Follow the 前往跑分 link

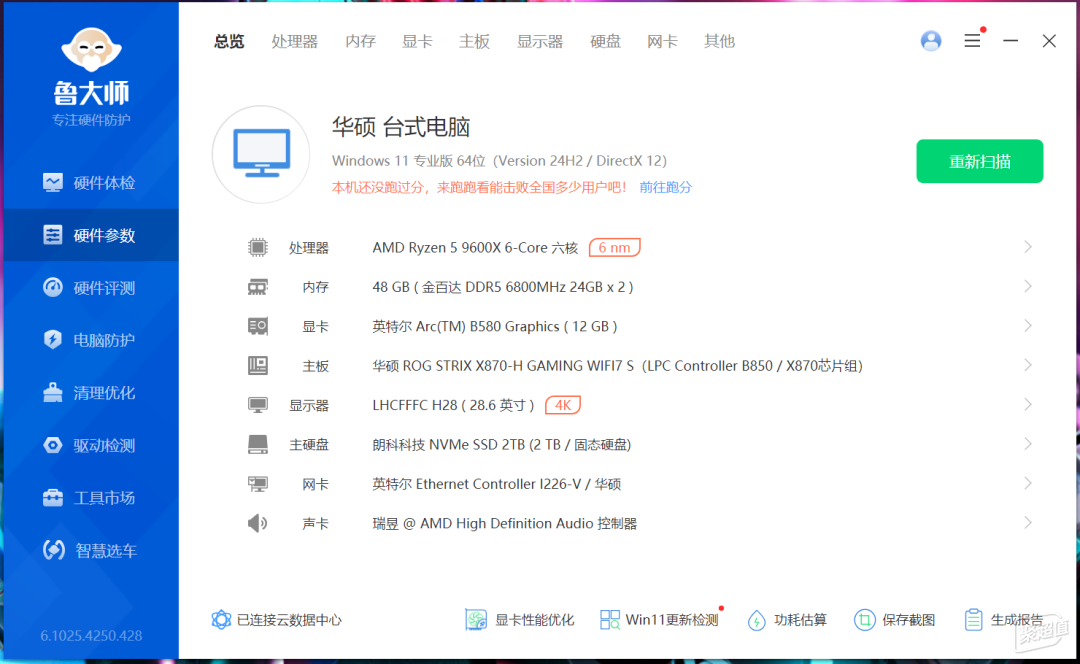[665, 187]
